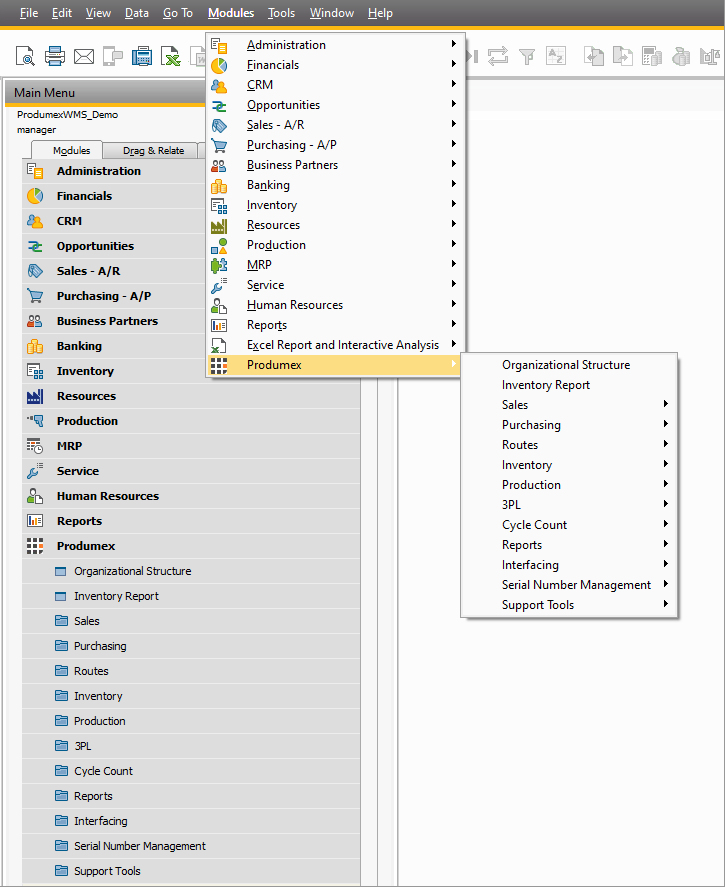This screenshot has height=887, width=725.
Task: Click ProdumexWMS_Demo company name text
Action: pos(67,114)
